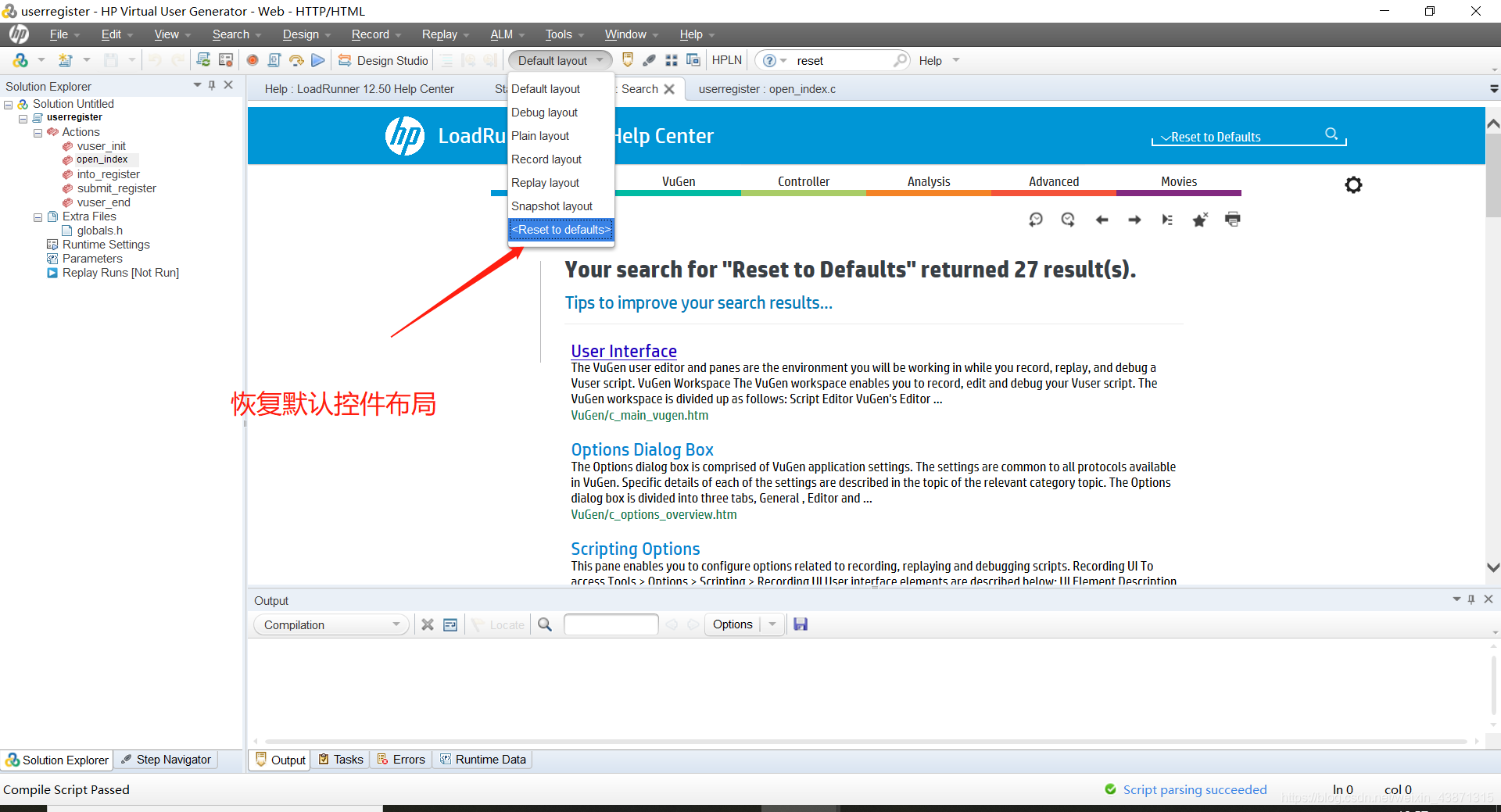Image resolution: width=1501 pixels, height=812 pixels.
Task: Click the Runtime Settings icon with red dot
Action: 226,60
